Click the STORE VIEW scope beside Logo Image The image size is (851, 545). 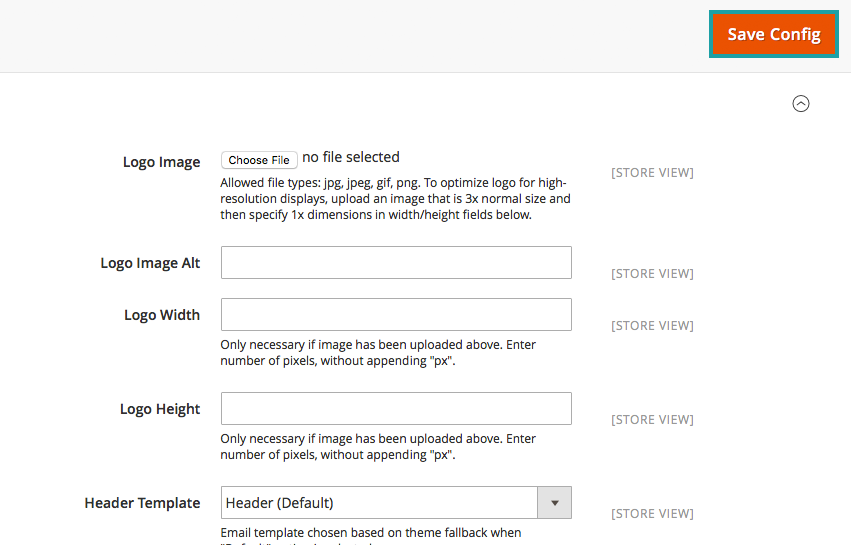(x=652, y=173)
